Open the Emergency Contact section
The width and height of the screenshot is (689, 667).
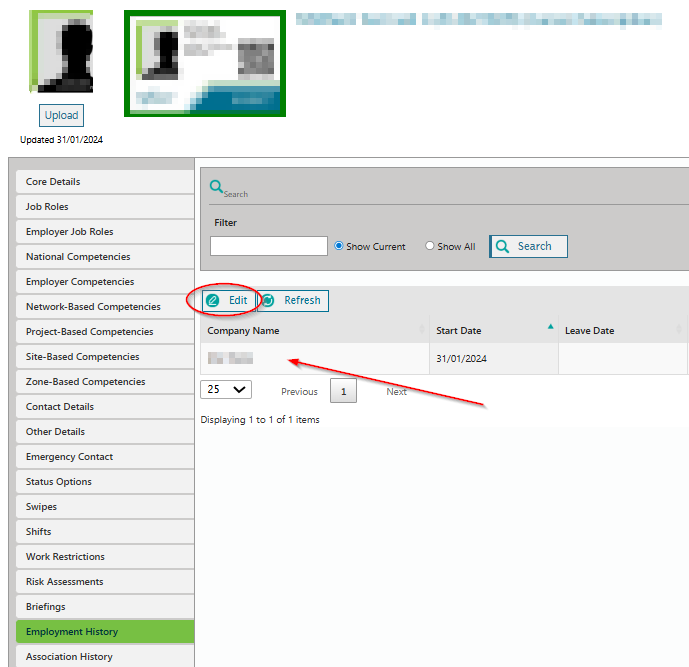click(105, 457)
